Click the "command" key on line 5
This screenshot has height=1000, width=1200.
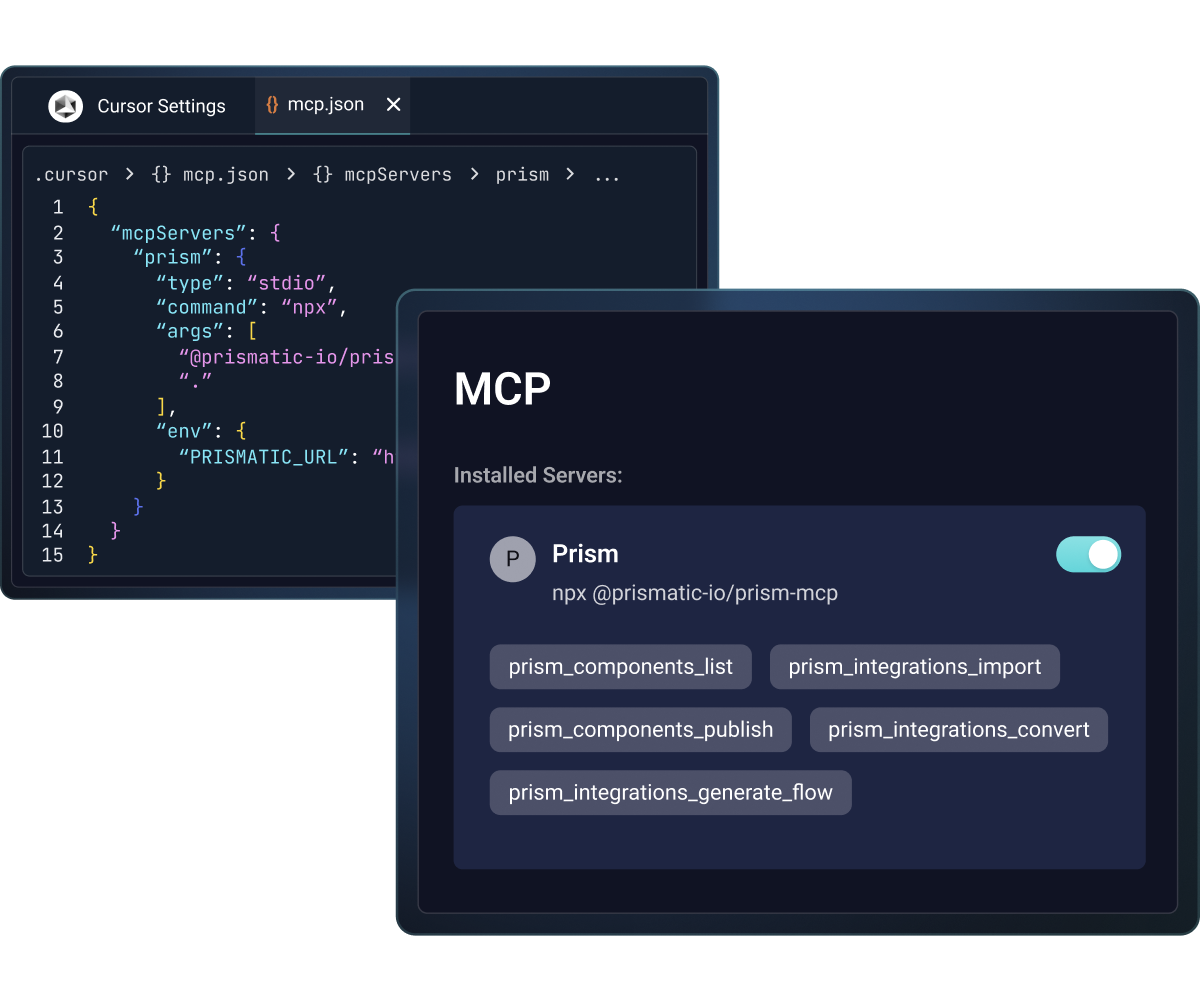[x=206, y=308]
